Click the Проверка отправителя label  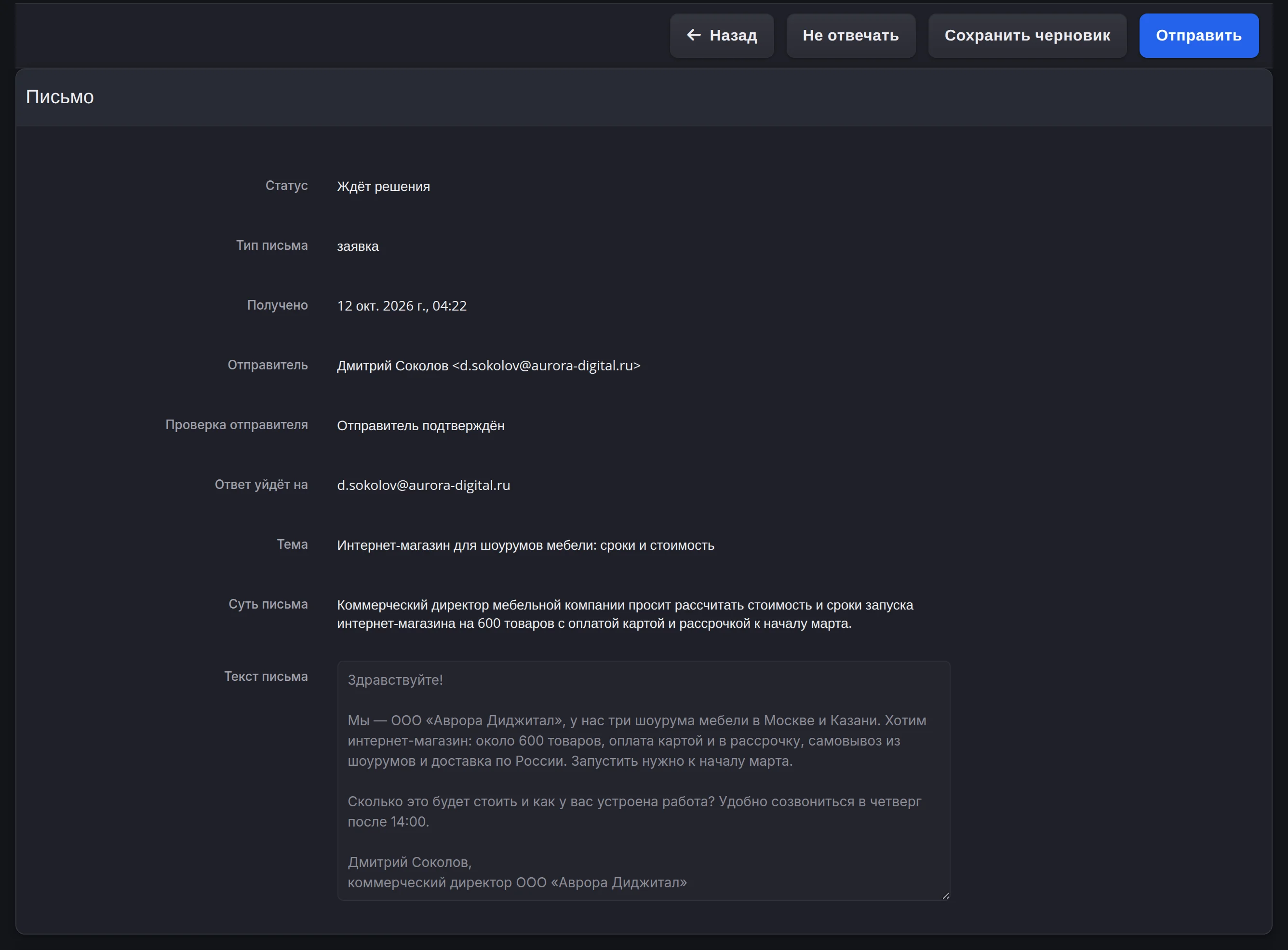coord(236,425)
